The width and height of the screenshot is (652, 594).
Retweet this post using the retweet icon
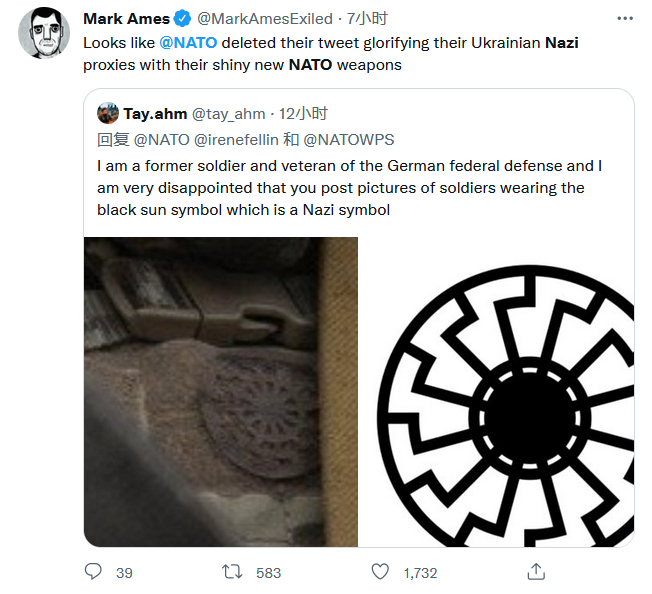[232, 572]
